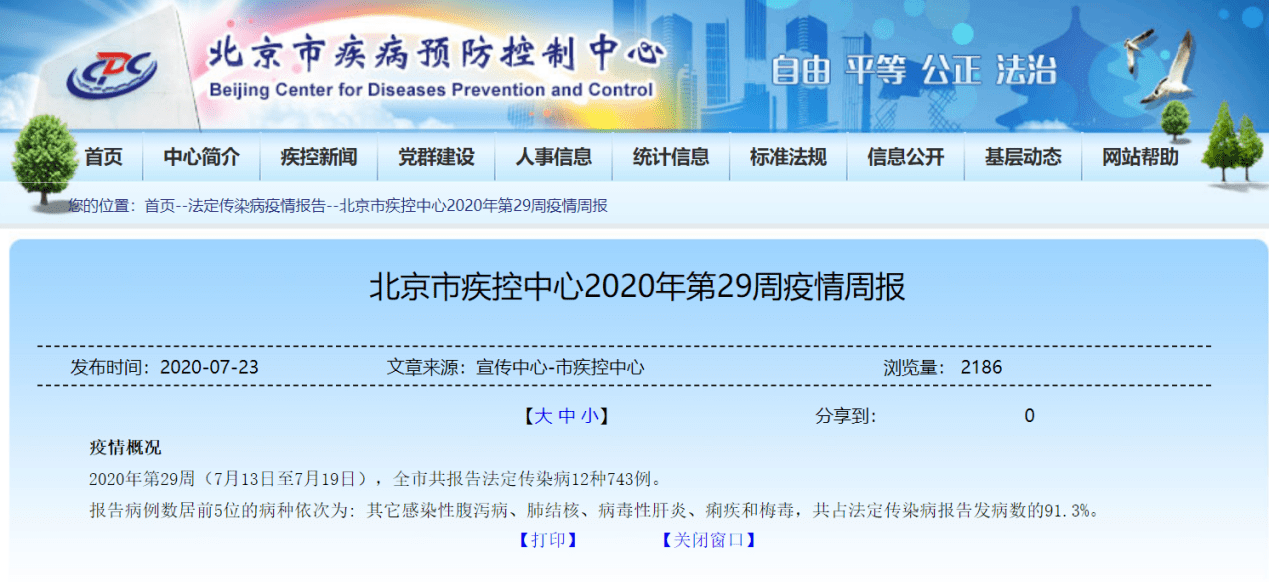The width and height of the screenshot is (1269, 582).
Task: Go to 疾控新闻 section
Action: (x=319, y=157)
